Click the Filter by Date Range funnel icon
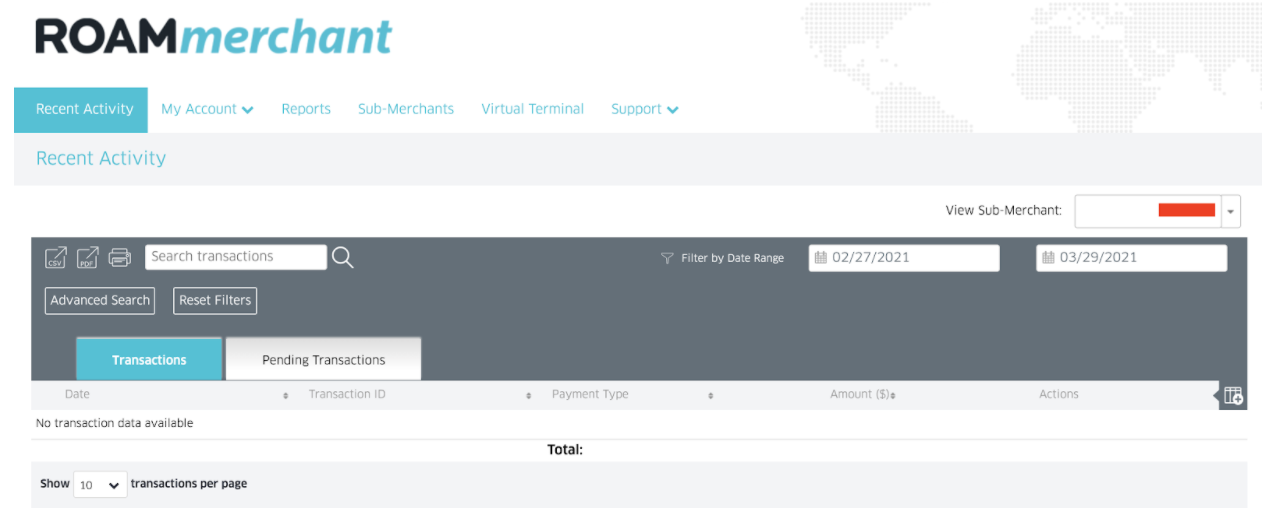Viewport: 1274px width, 524px height. (667, 258)
